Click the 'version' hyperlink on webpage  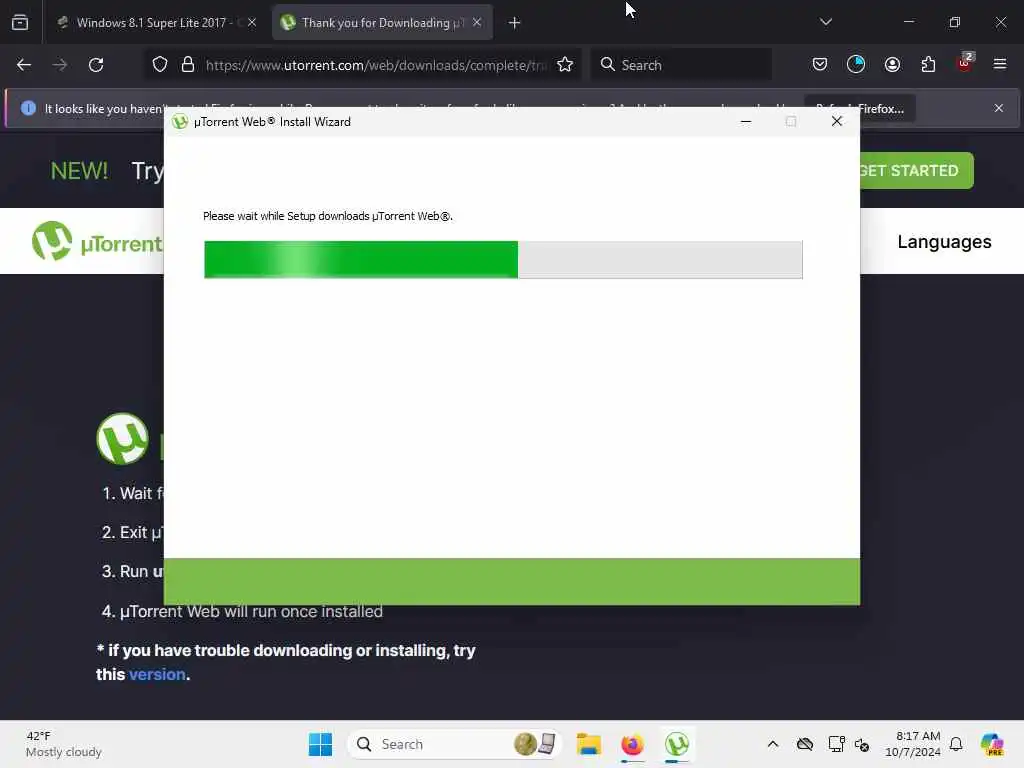(x=157, y=675)
